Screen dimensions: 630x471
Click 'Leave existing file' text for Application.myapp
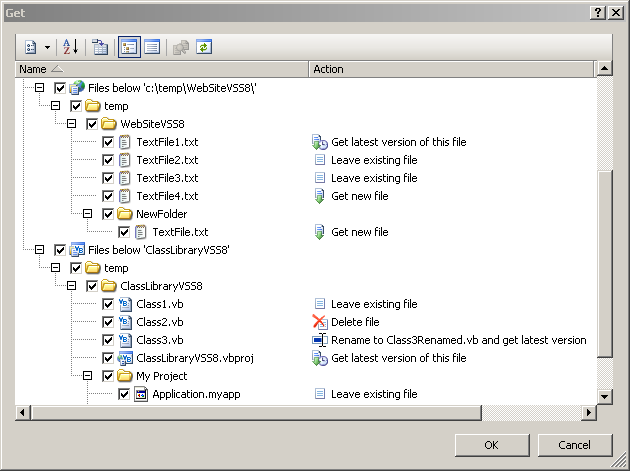point(374,394)
